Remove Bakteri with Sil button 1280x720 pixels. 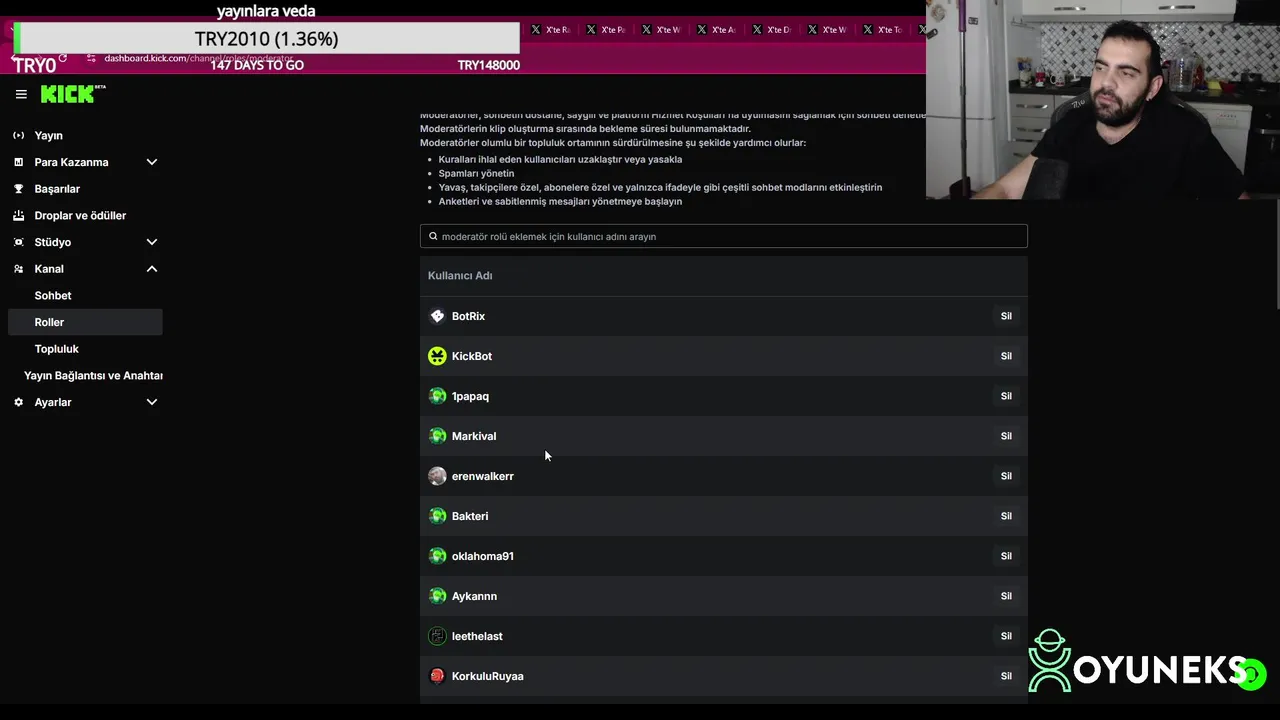(1006, 516)
